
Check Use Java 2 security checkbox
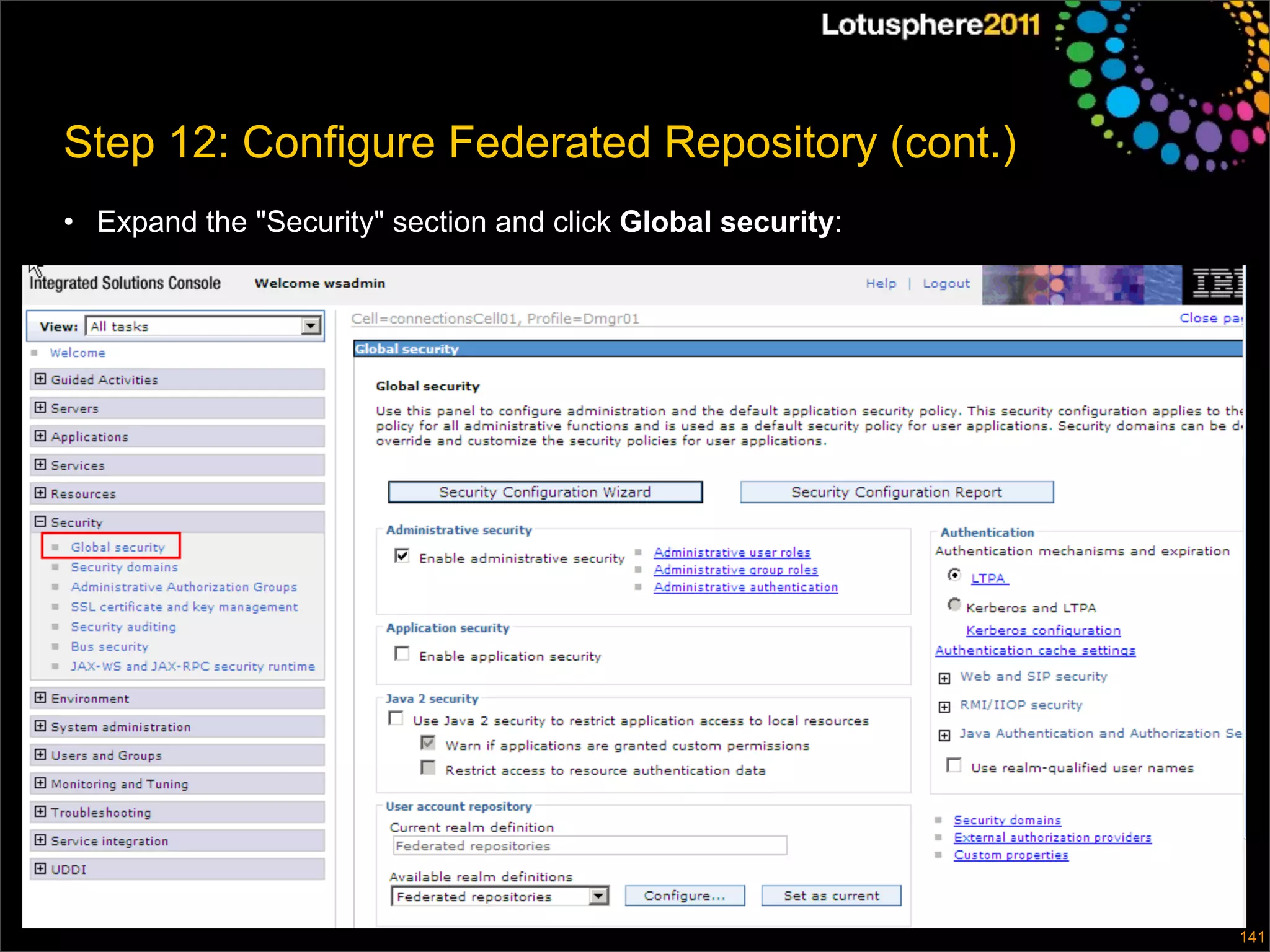point(396,718)
